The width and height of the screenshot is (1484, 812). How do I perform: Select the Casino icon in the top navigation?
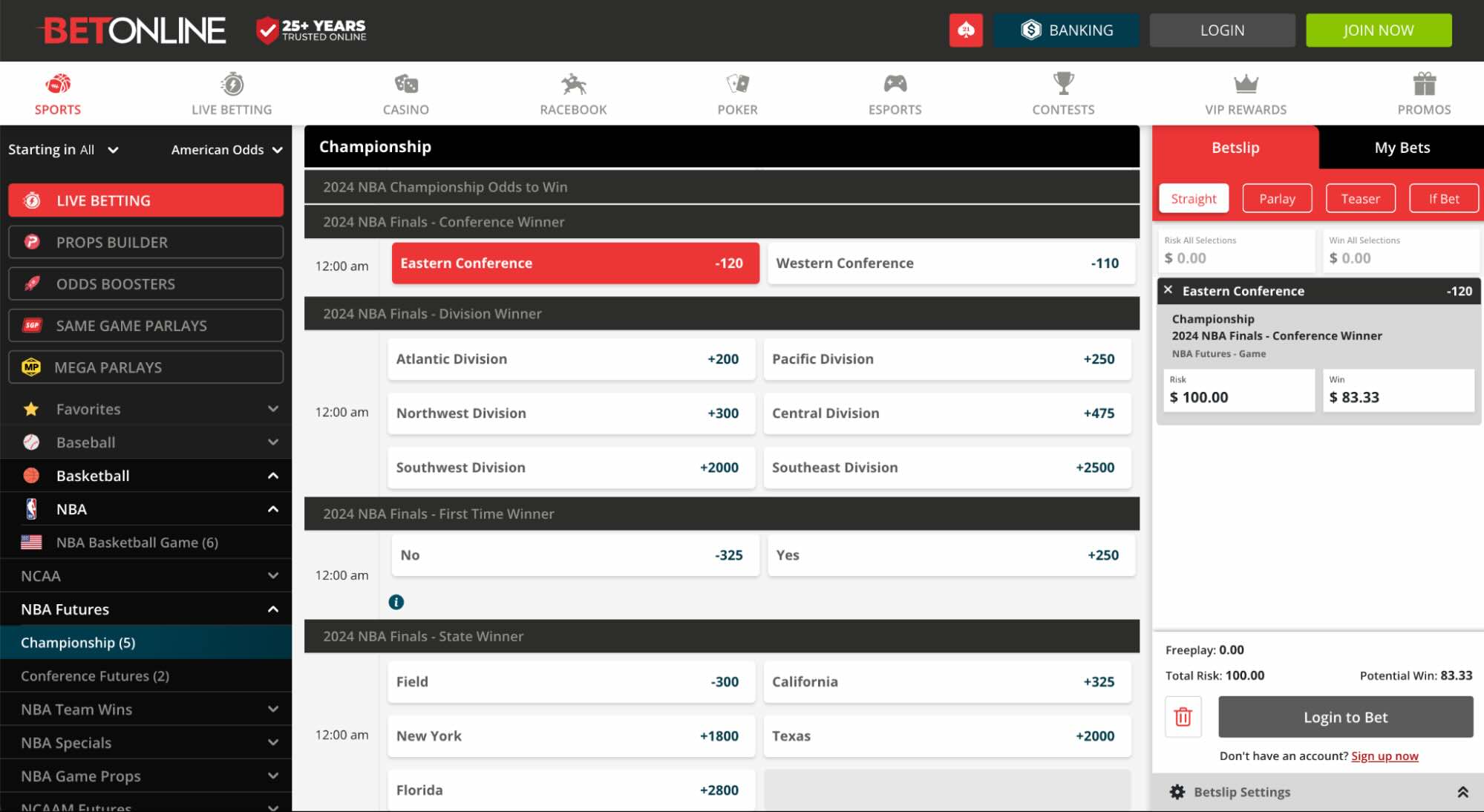(405, 82)
